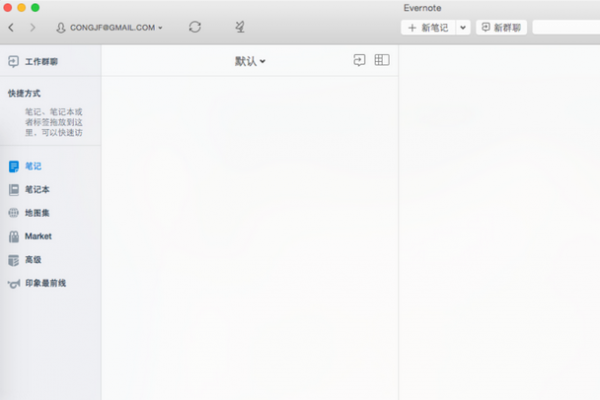This screenshot has height=400, width=600.
Task: Click the search field in toolbar
Action: click(x=566, y=27)
